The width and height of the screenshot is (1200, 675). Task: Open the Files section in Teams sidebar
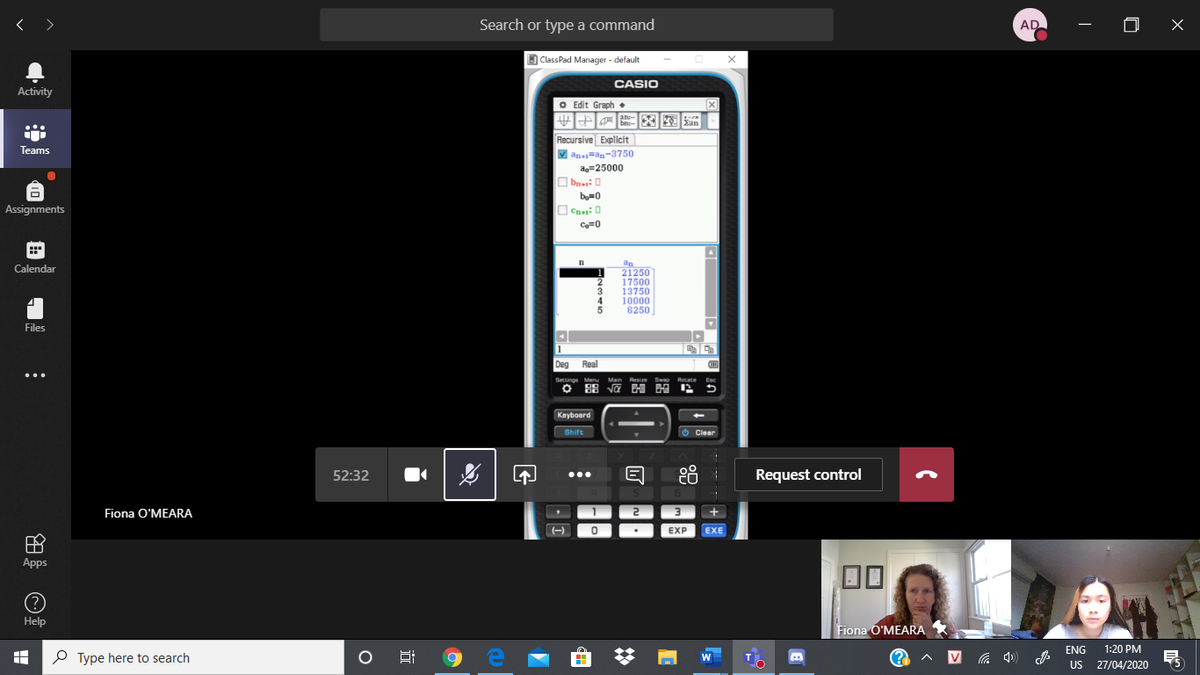coord(35,315)
